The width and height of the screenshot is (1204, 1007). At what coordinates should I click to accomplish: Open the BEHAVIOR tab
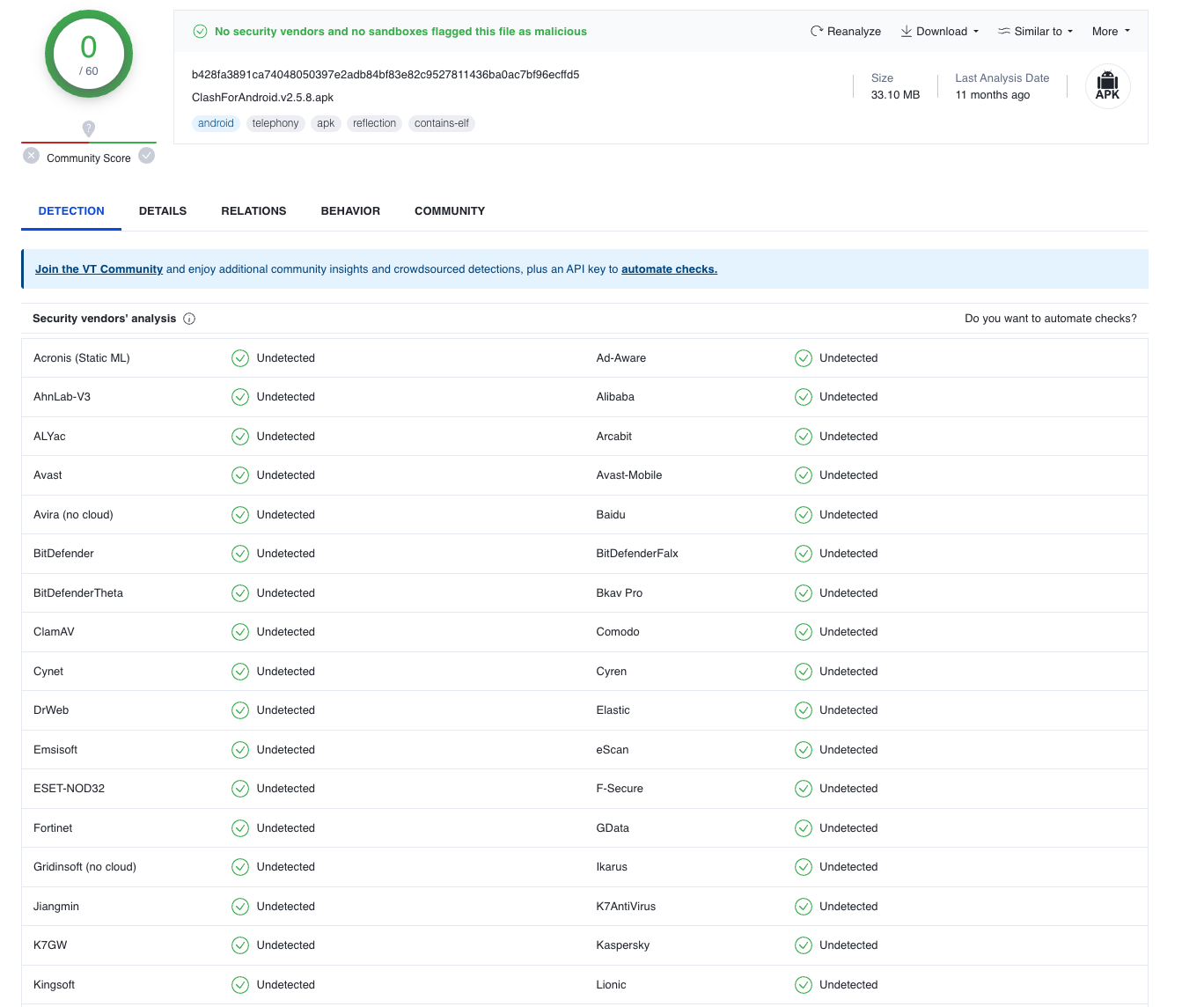(x=350, y=211)
